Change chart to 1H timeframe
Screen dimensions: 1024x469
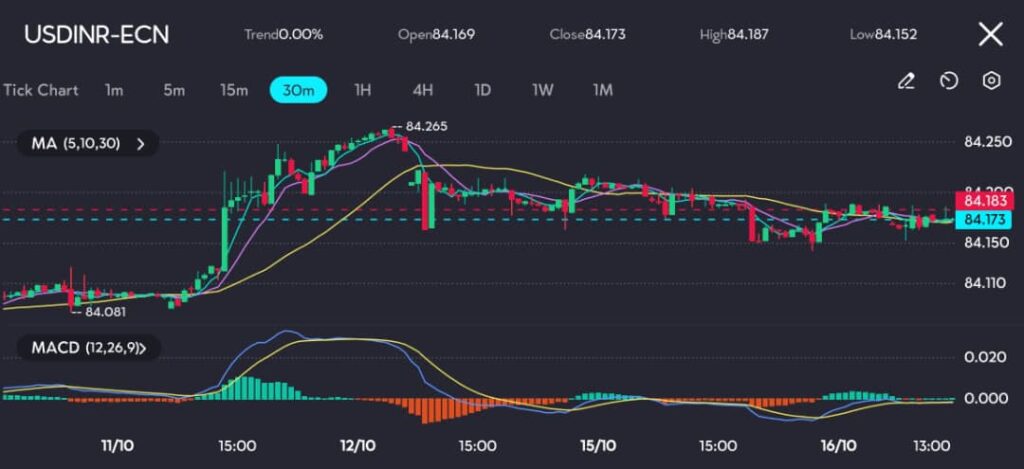pyautogui.click(x=362, y=90)
